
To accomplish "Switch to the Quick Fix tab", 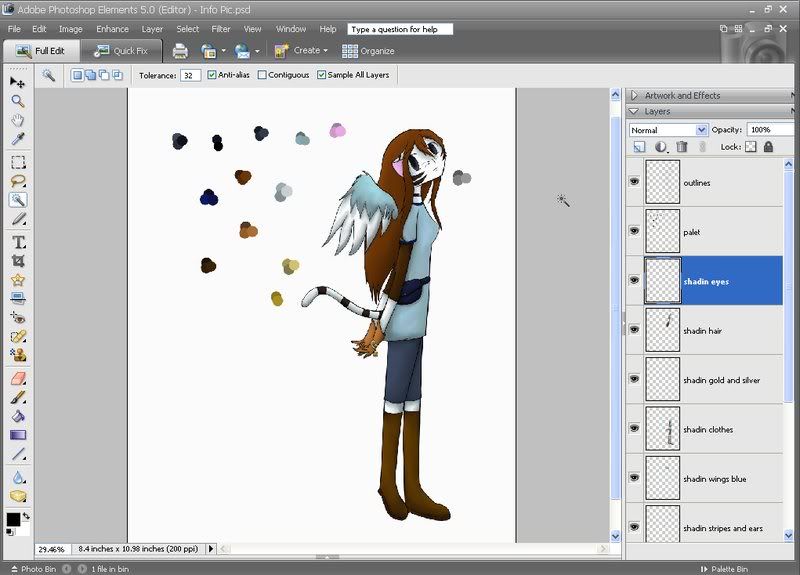I will click(121, 51).
